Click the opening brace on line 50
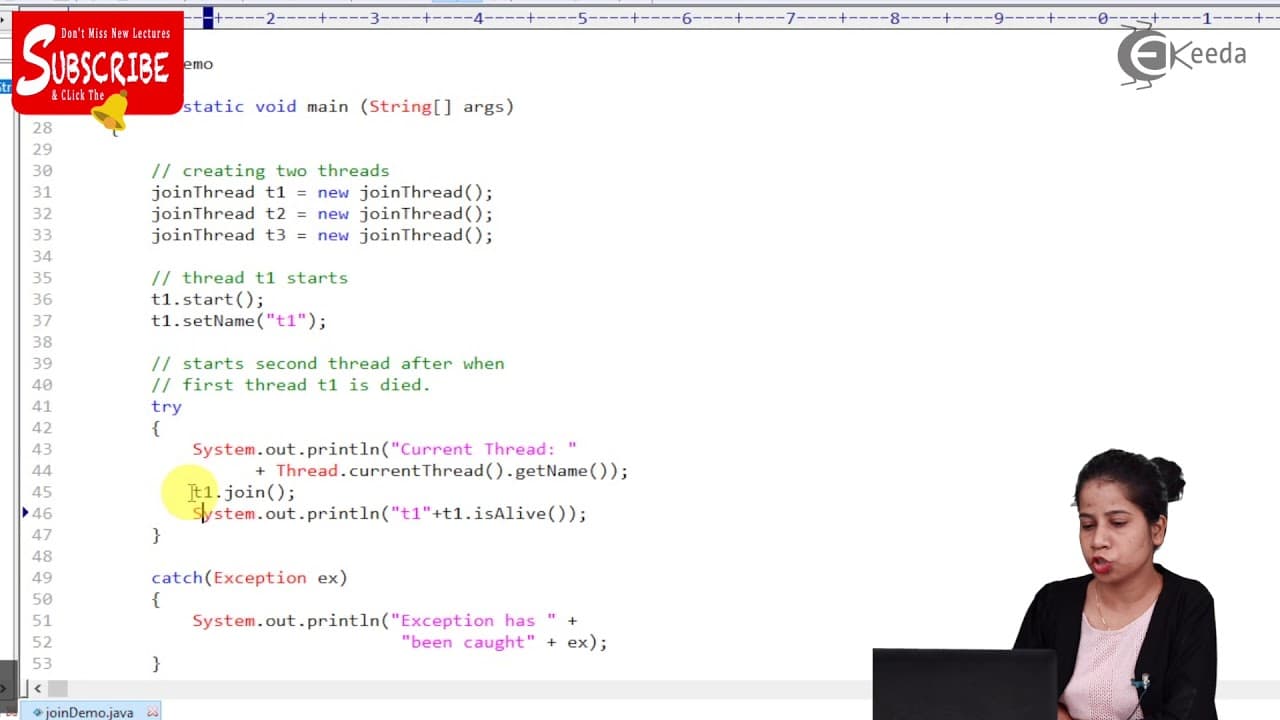Screen dimensions: 1280x720 pyautogui.click(x=156, y=599)
